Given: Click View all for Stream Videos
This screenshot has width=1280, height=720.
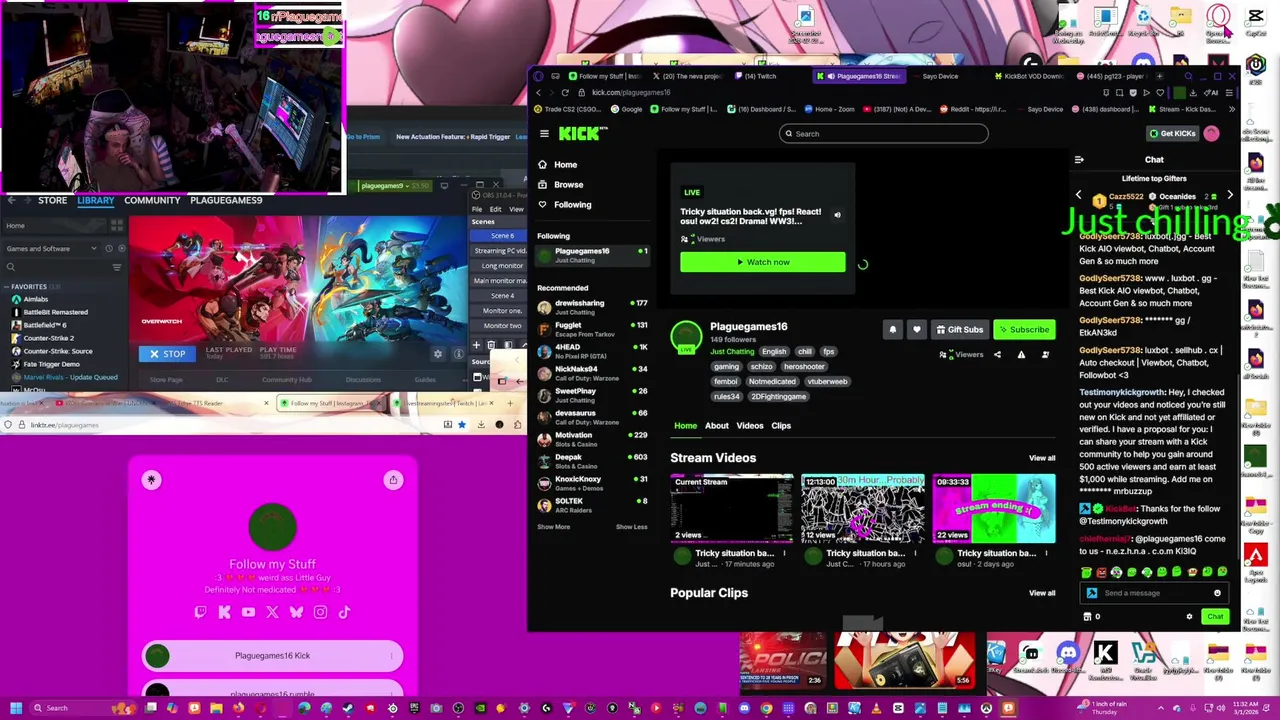Looking at the screenshot, I should [x=1042, y=458].
